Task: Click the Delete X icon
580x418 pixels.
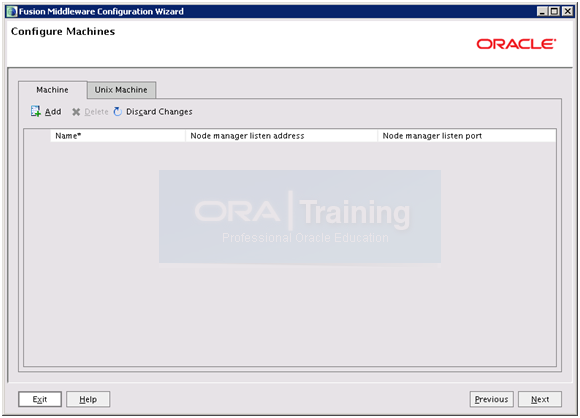Action: click(x=76, y=112)
